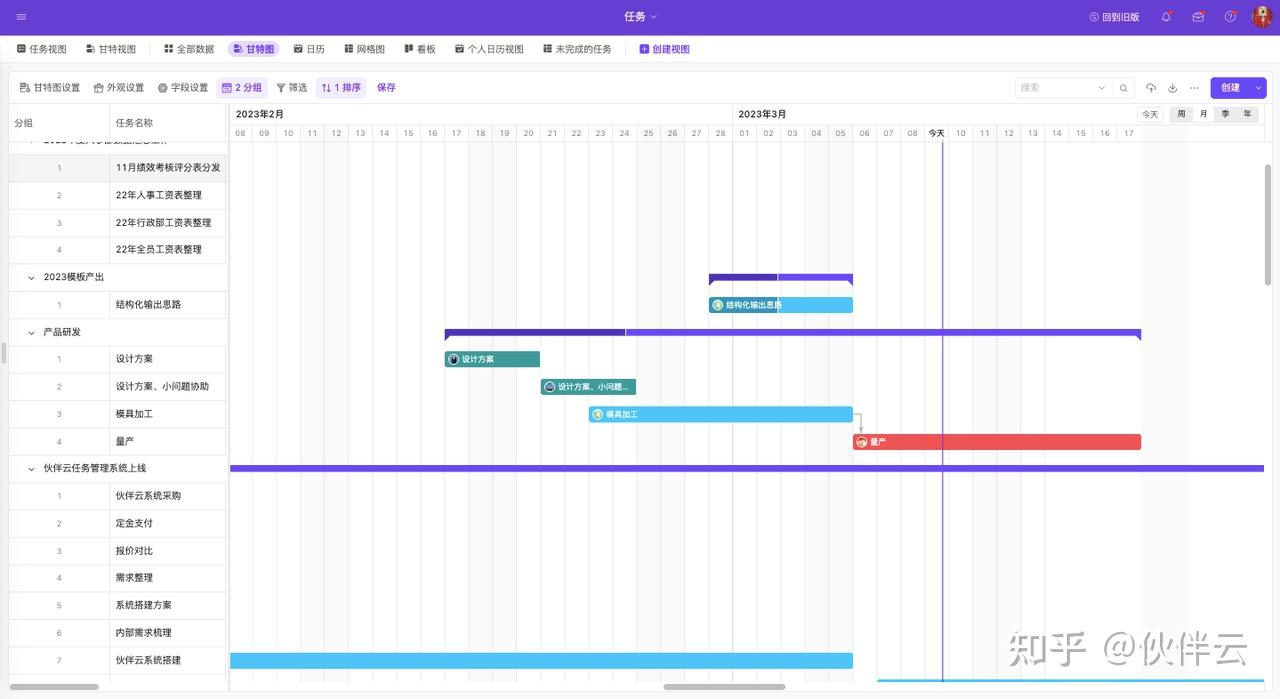
Task: Collapse the 伙伴云任务管理系统上线 group
Action: pyautogui.click(x=32, y=468)
